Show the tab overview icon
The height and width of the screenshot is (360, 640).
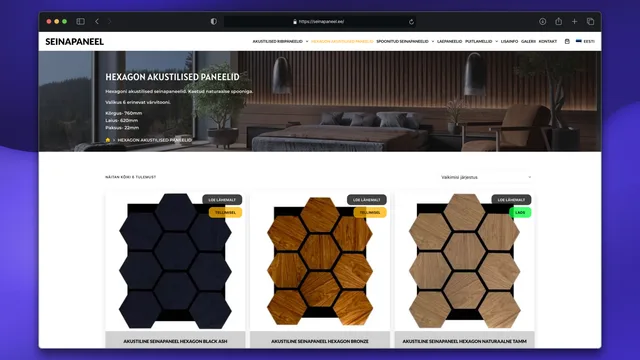[590, 22]
